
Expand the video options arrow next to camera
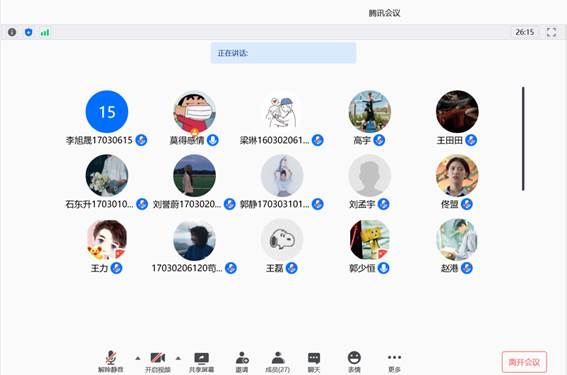tap(178, 358)
